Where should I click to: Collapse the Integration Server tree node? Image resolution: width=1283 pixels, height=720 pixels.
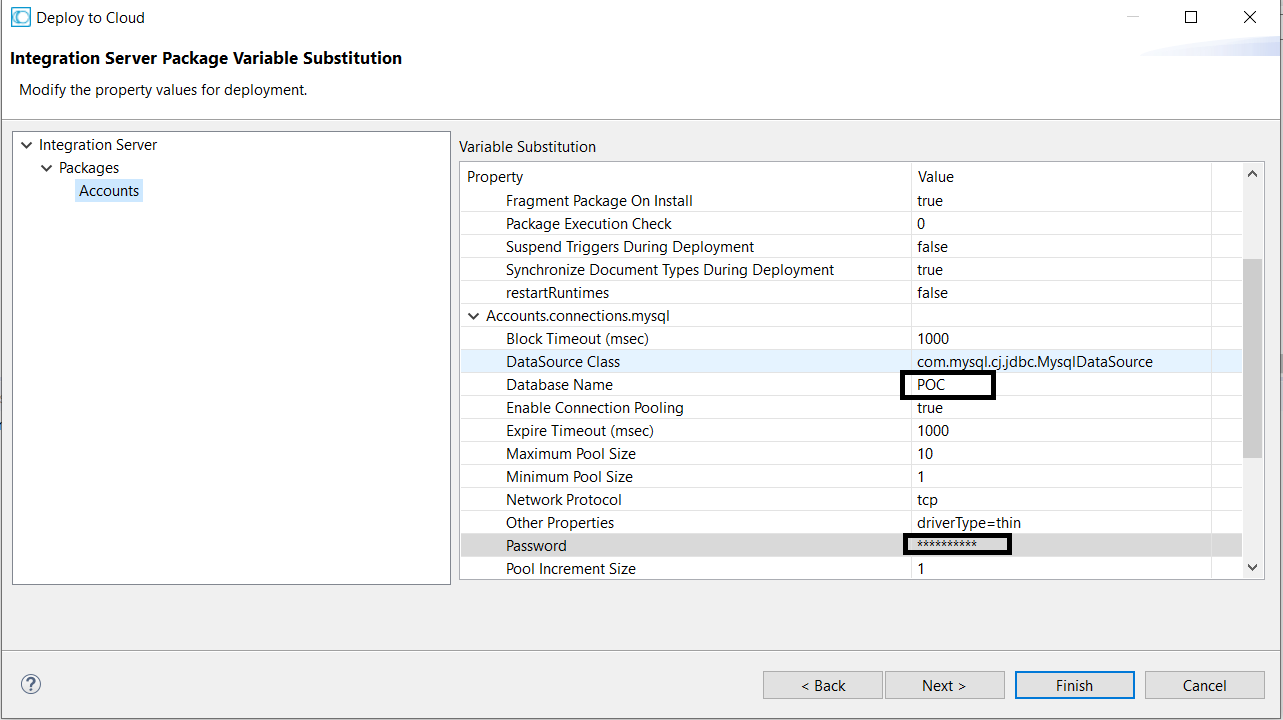tap(26, 145)
